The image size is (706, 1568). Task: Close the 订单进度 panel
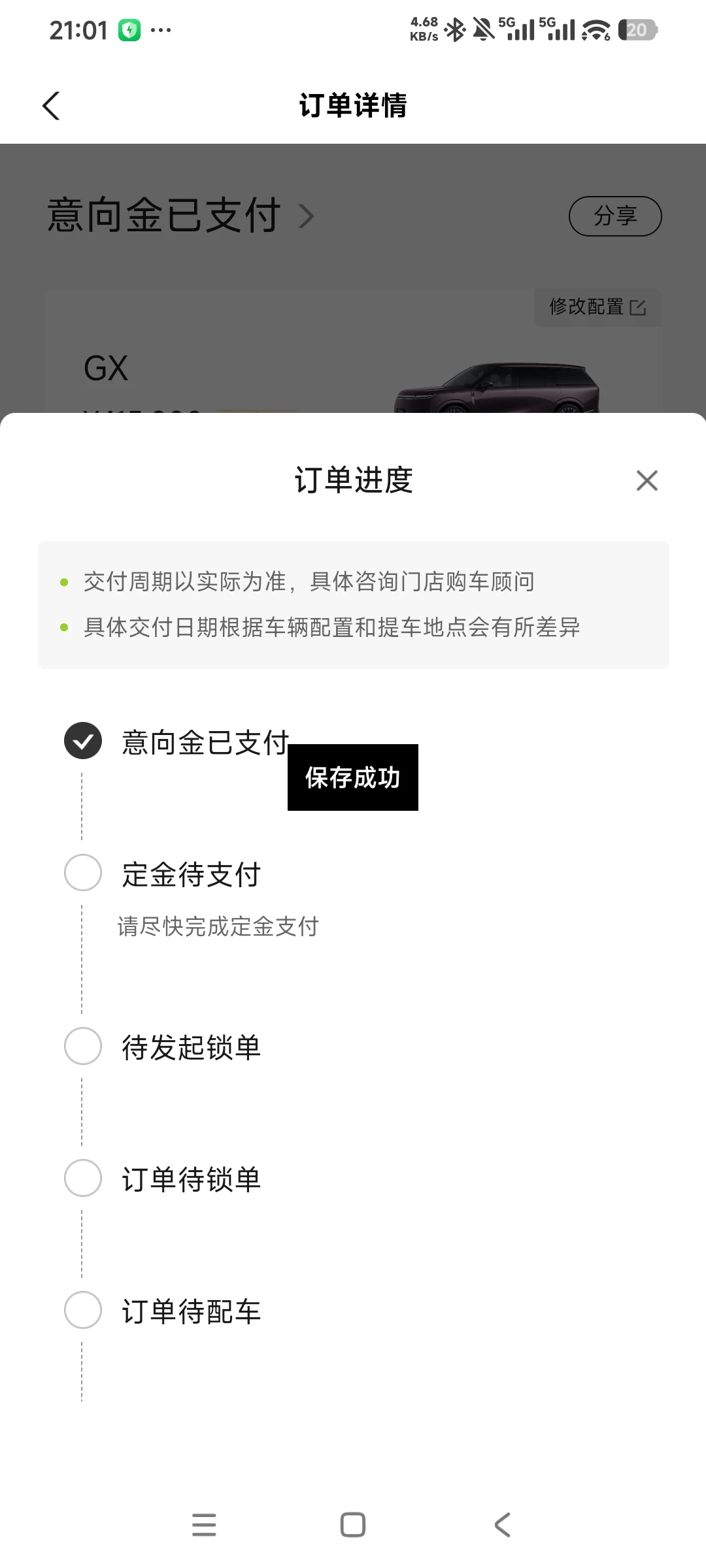pos(647,481)
